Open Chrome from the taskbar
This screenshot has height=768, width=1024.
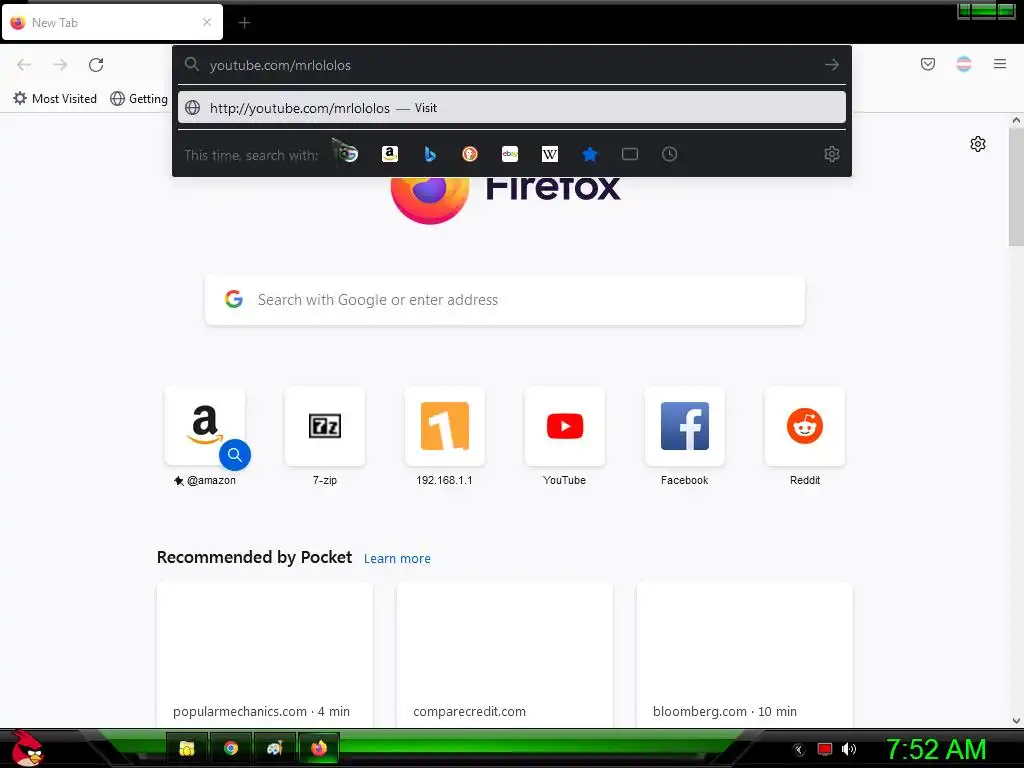click(x=231, y=748)
